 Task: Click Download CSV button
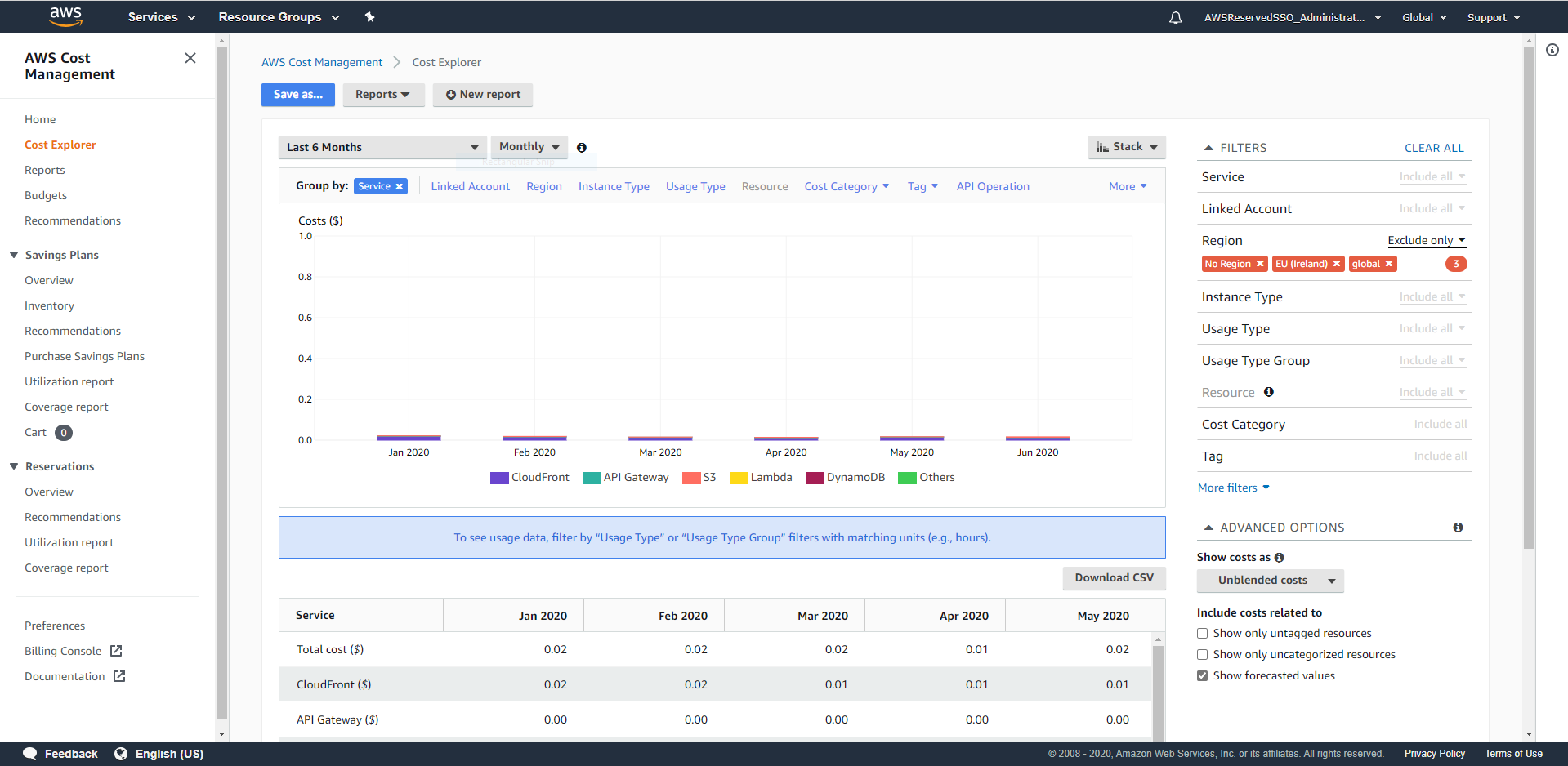1114,578
